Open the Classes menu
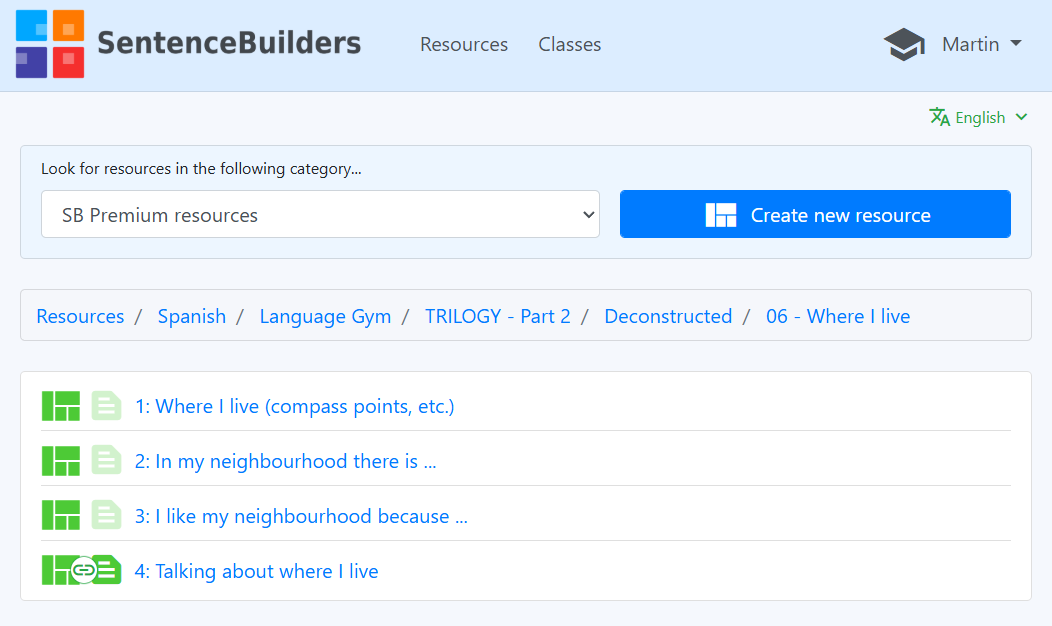This screenshot has width=1052, height=626. 569,44
